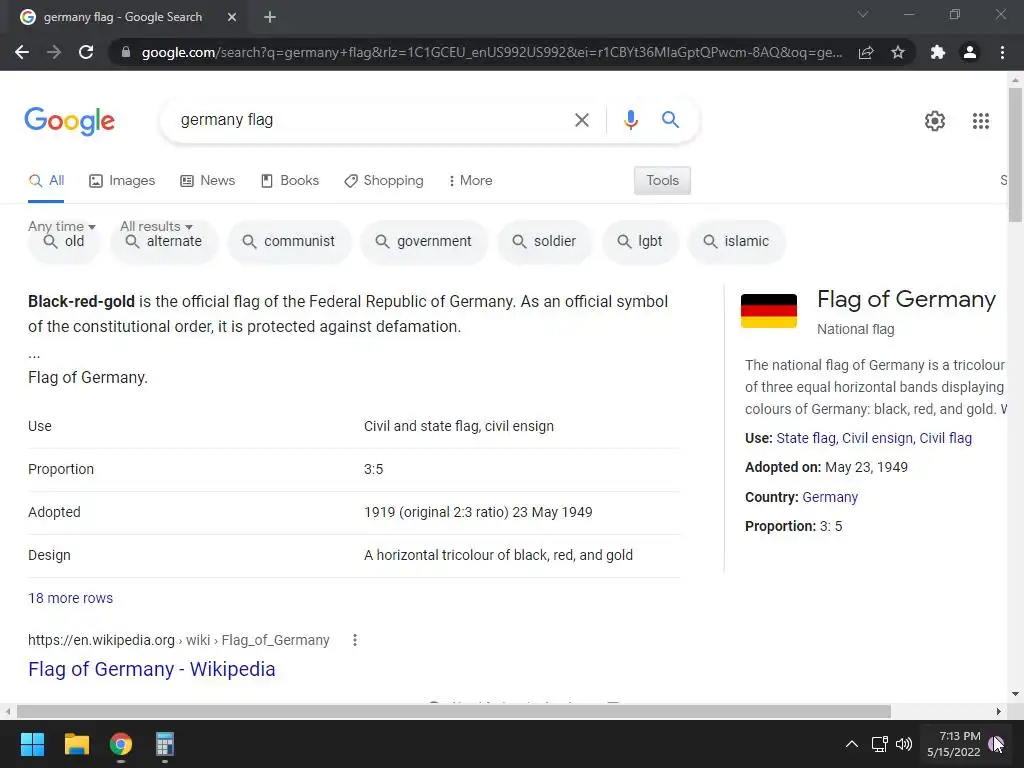
Task: Click the horizontal scrollbar thumb
Action: pyautogui.click(x=453, y=711)
